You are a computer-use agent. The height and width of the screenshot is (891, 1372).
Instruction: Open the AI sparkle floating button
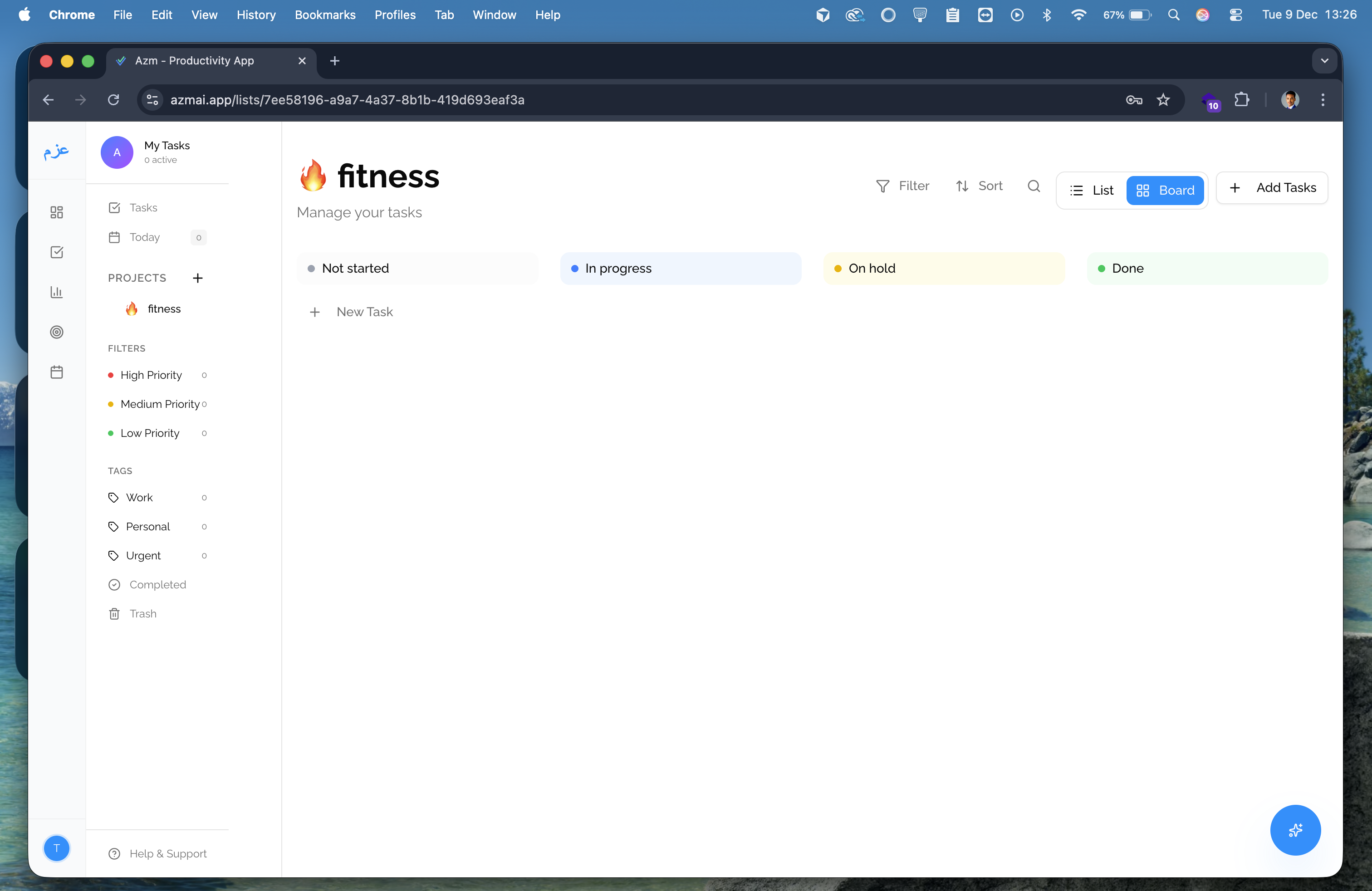pyautogui.click(x=1295, y=830)
